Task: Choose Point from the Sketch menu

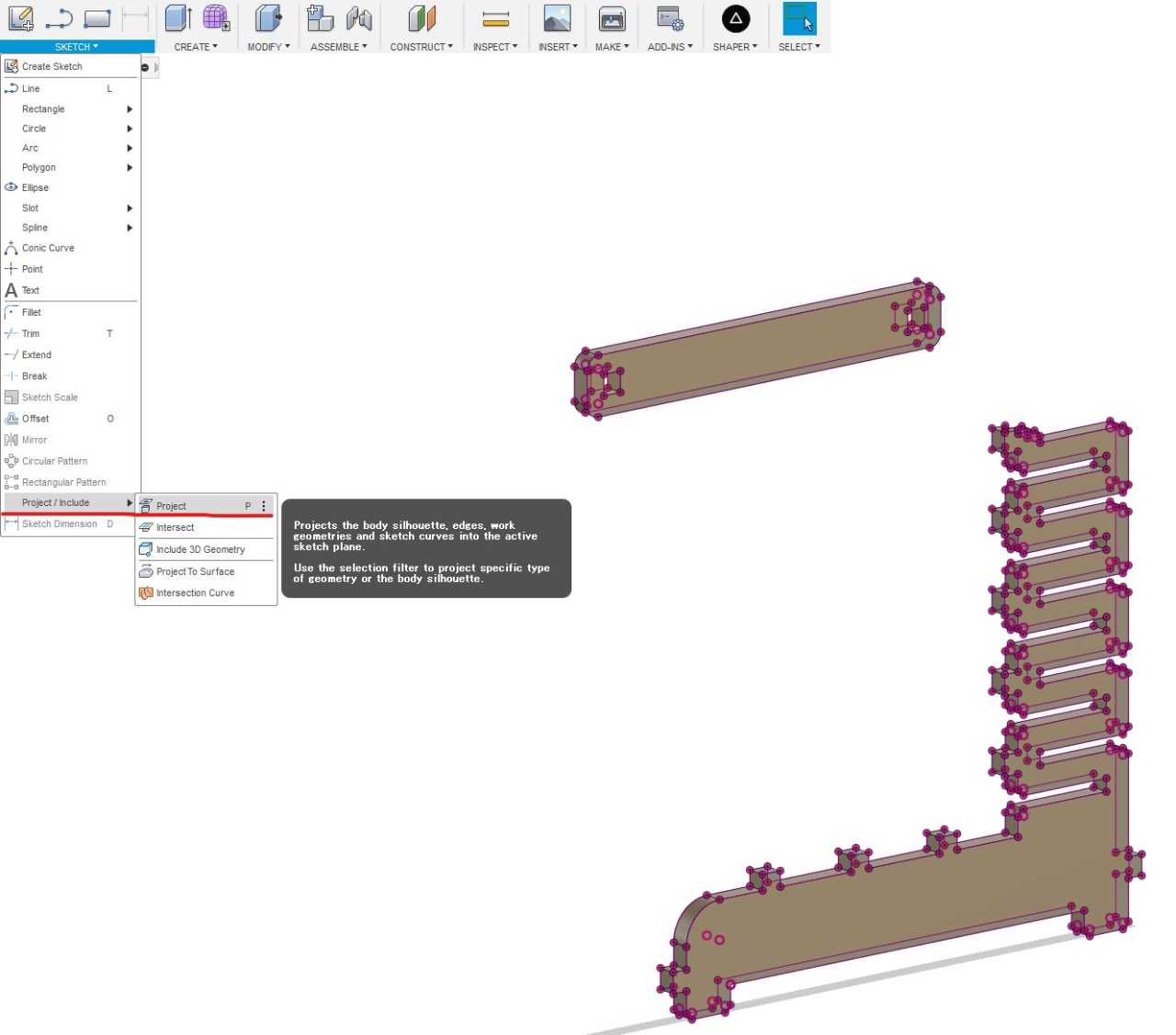Action: [71, 269]
